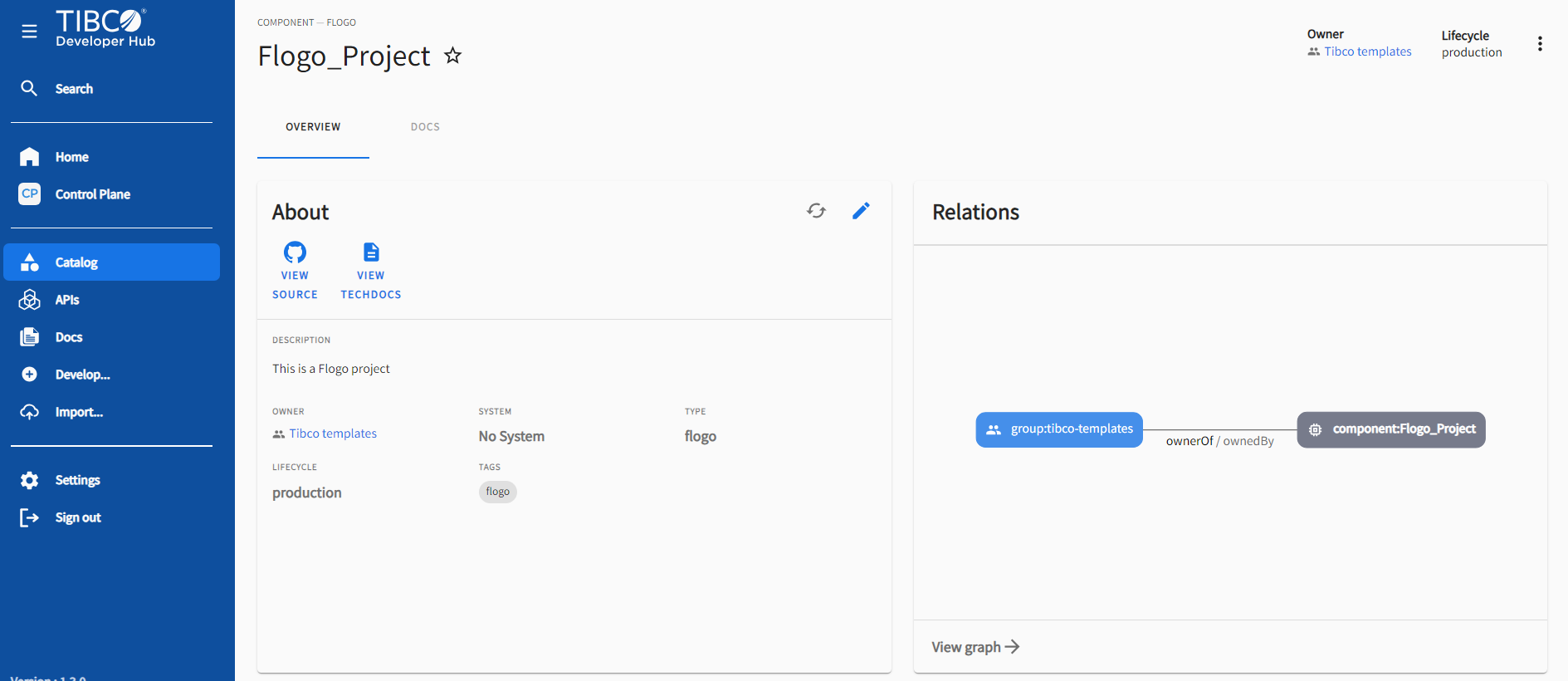Image resolution: width=1568 pixels, height=681 pixels.
Task: Click the refresh entity icon in About
Action: [x=816, y=211]
